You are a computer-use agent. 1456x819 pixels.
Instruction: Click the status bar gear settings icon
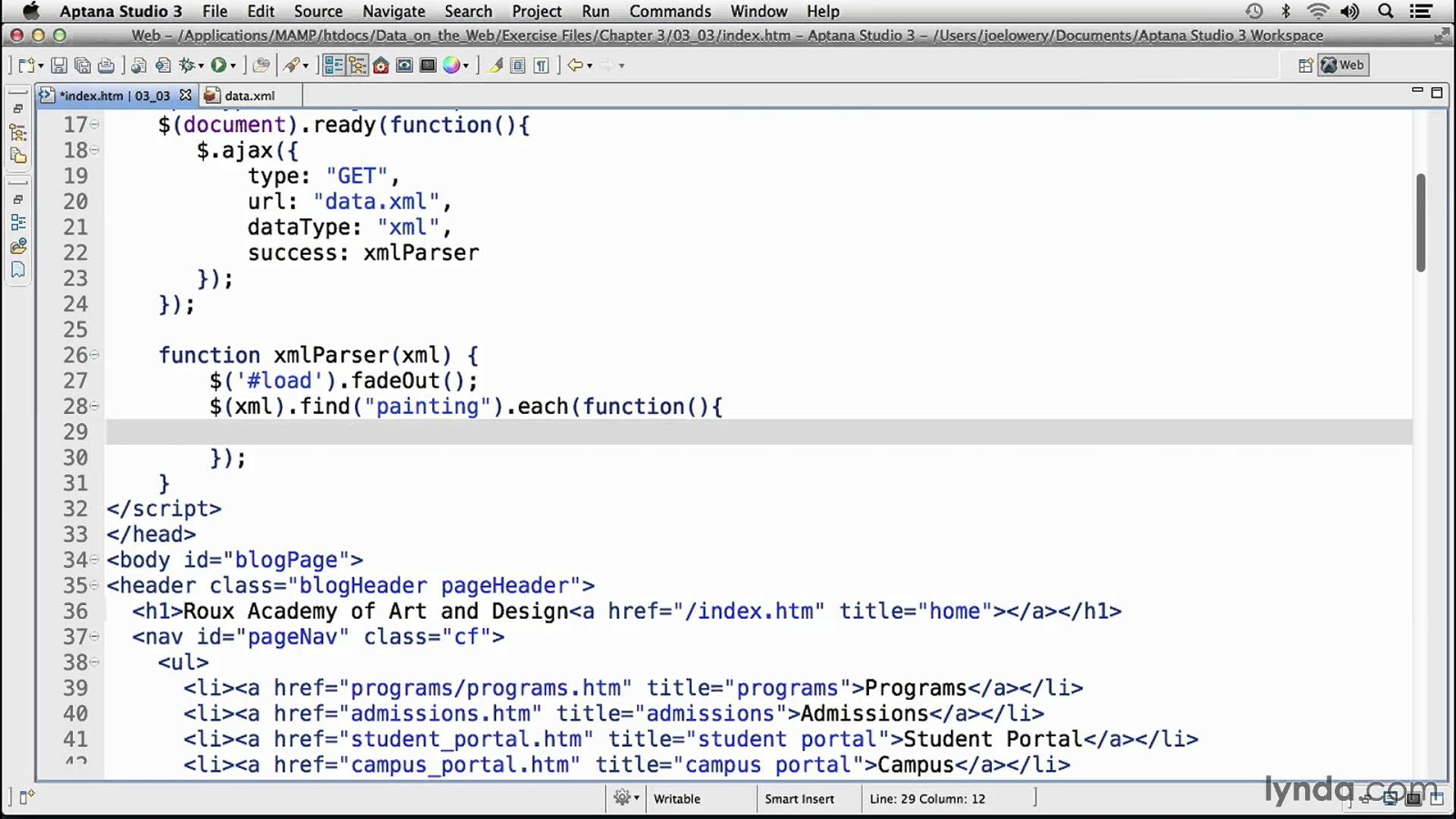pos(622,798)
